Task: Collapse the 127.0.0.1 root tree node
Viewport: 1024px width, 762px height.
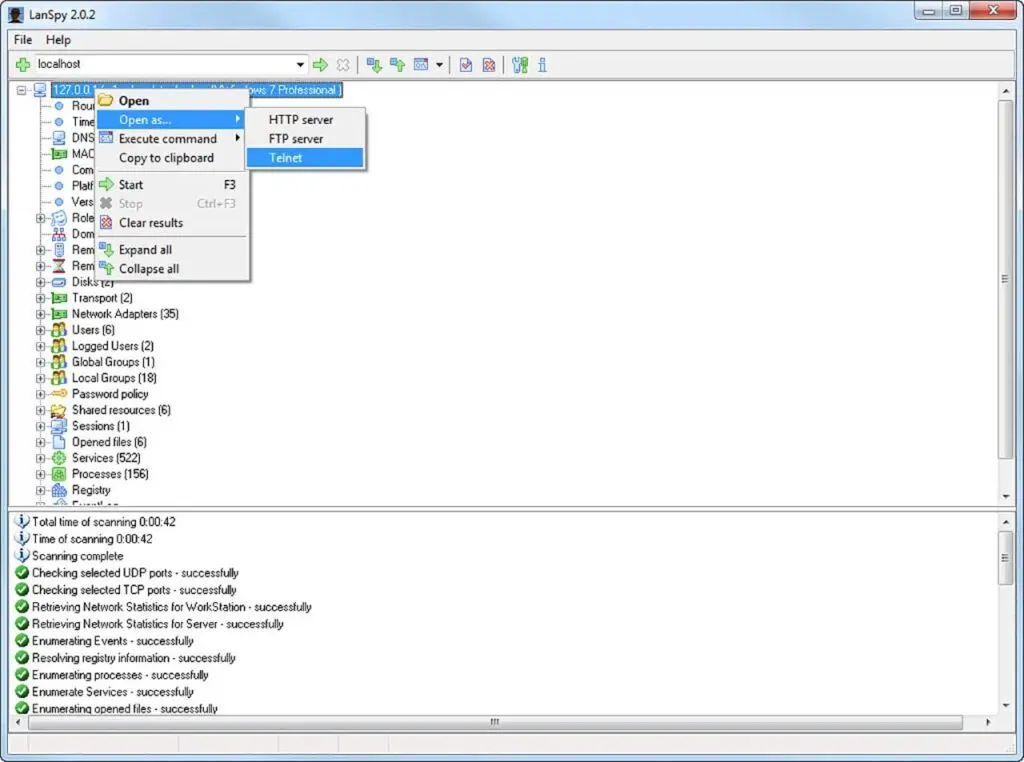Action: tap(22, 90)
